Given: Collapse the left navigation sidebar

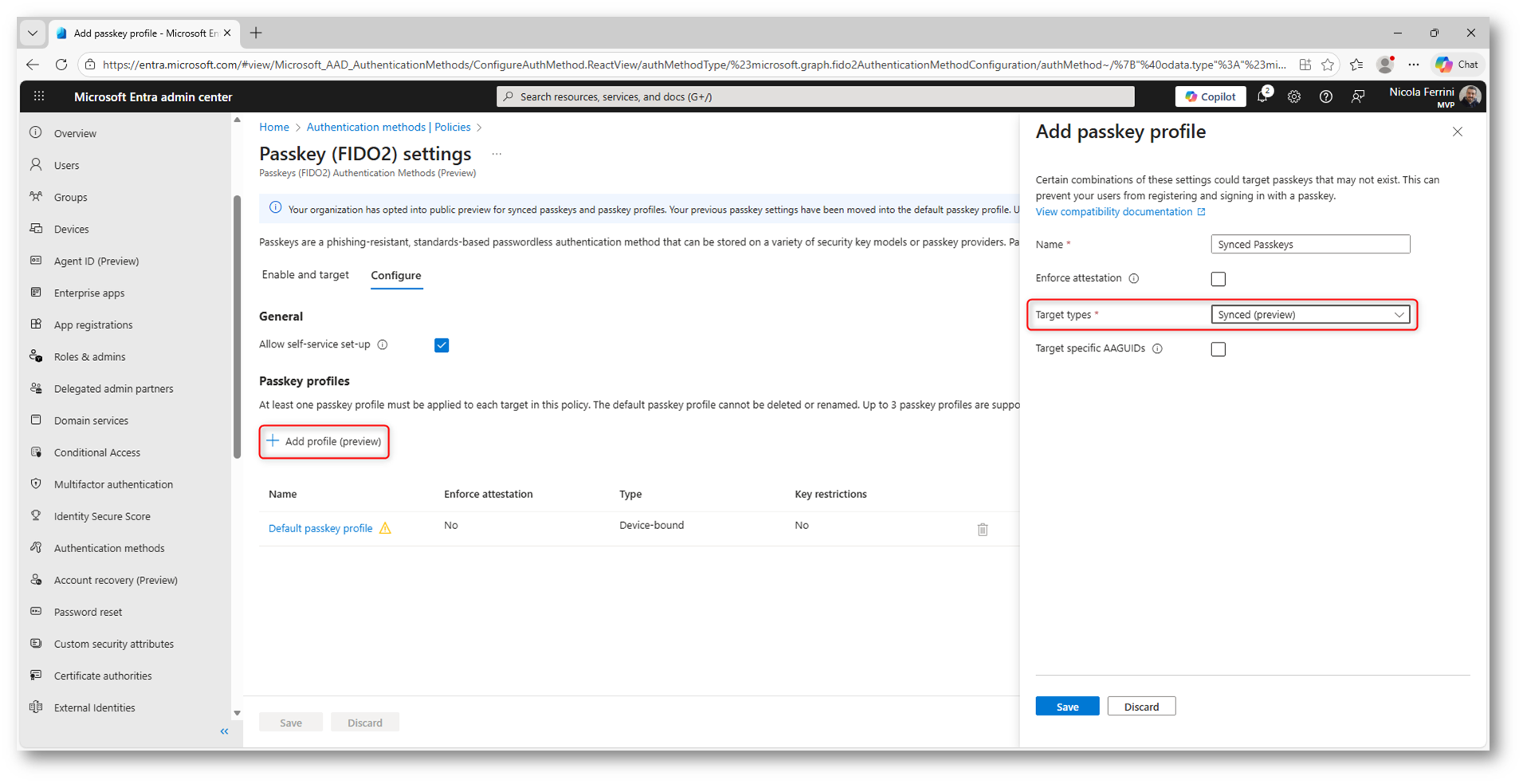Looking at the screenshot, I should tap(224, 731).
